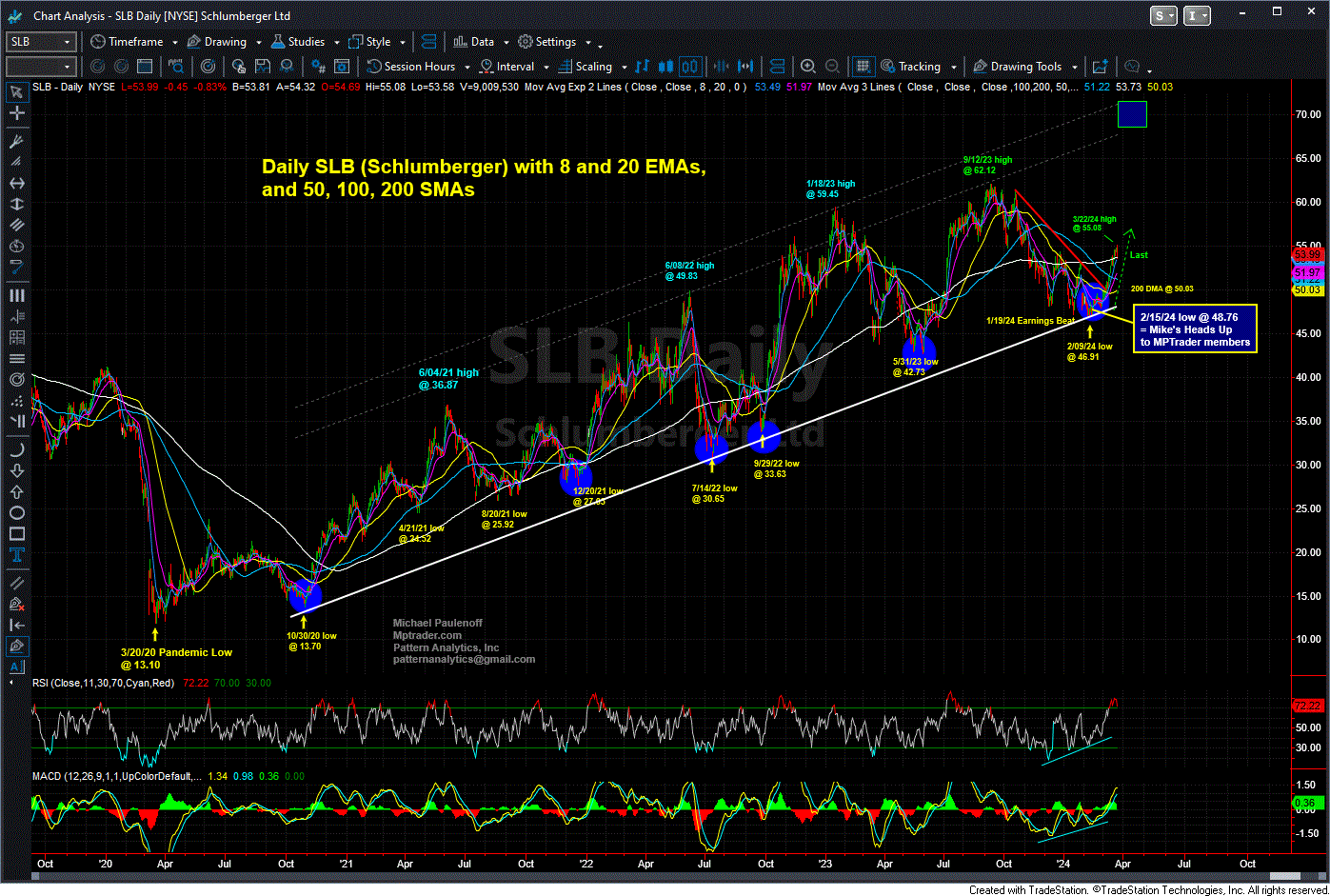This screenshot has height=896, width=1330.
Task: Click the Session Hours button
Action: point(412,67)
